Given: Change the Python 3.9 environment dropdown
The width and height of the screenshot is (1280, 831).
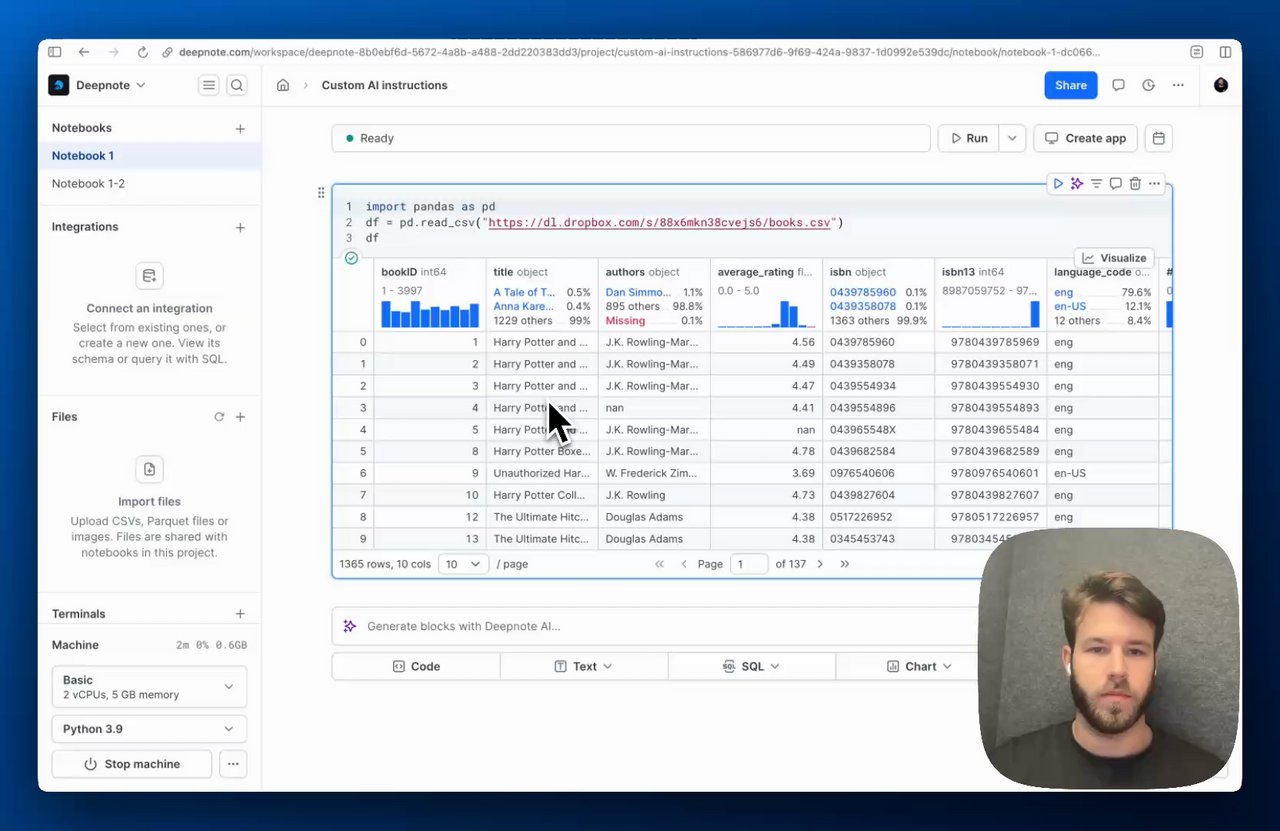Looking at the screenshot, I should (x=149, y=729).
